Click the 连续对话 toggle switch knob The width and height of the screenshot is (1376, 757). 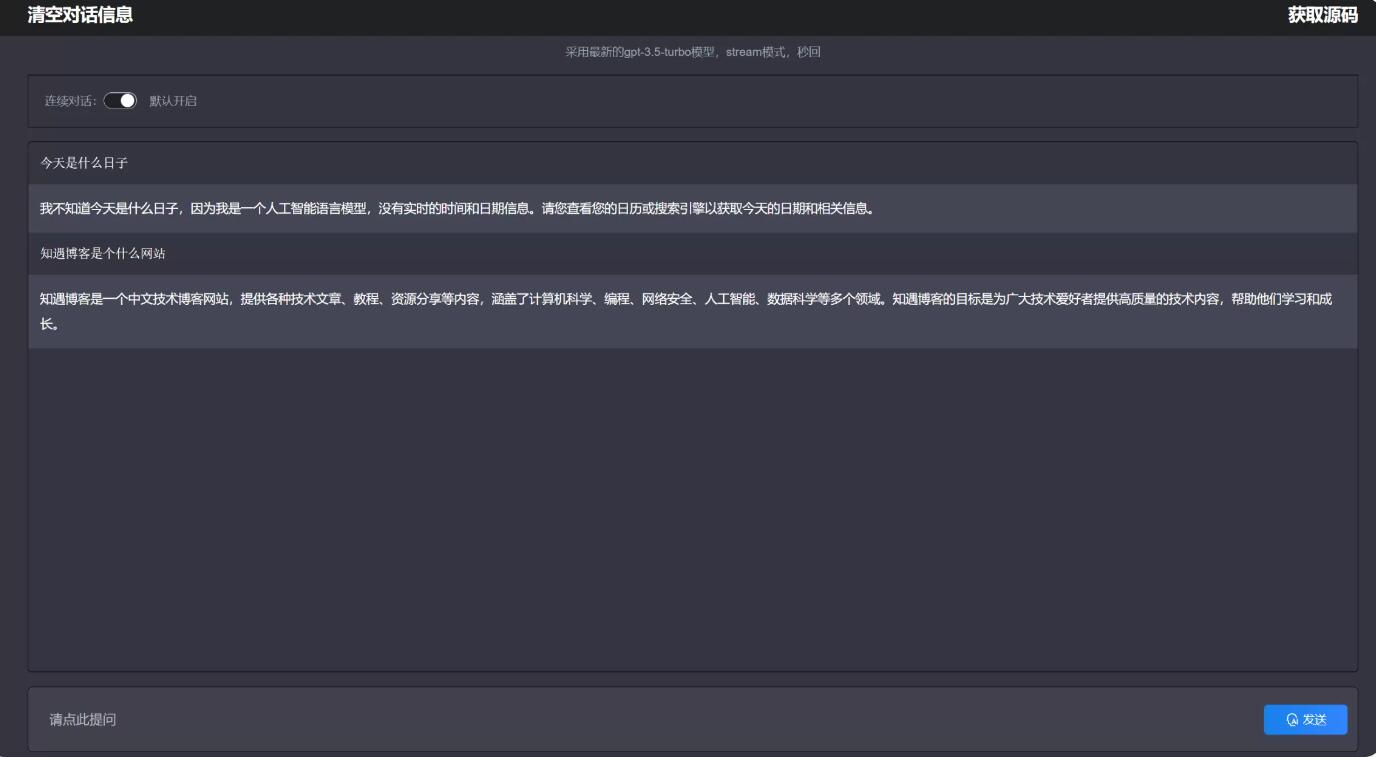click(x=126, y=100)
